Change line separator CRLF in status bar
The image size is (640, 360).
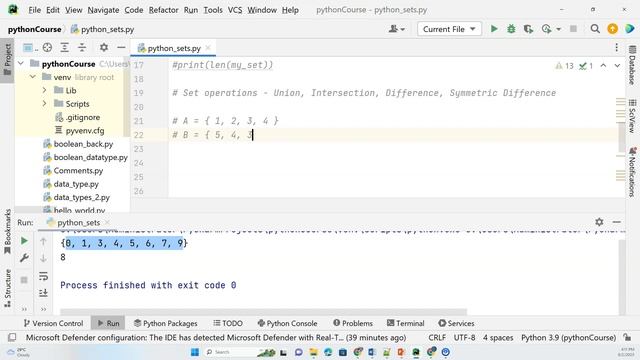click(437, 338)
